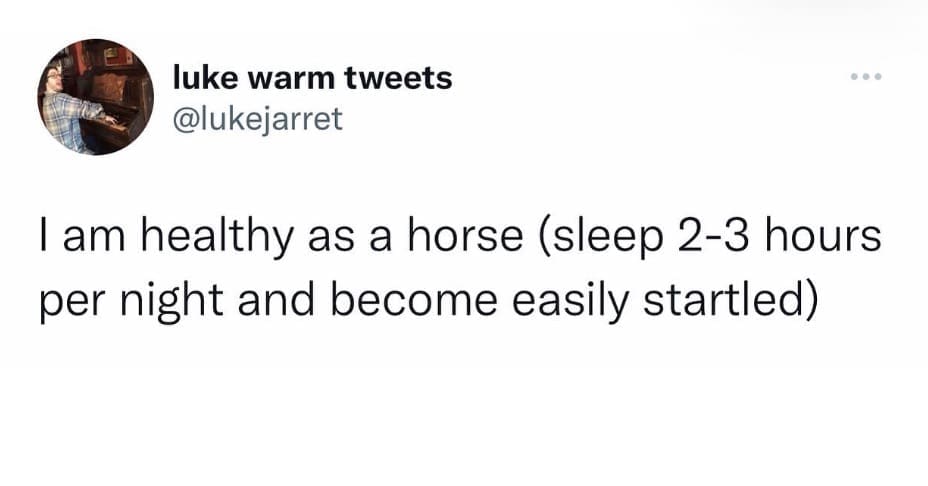Viewport: 928px width, 486px height.
Task: Click the tweet text body
Action: coord(460,271)
